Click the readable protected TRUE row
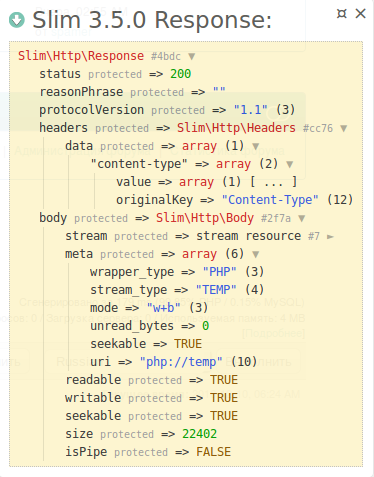 [x=152, y=380]
